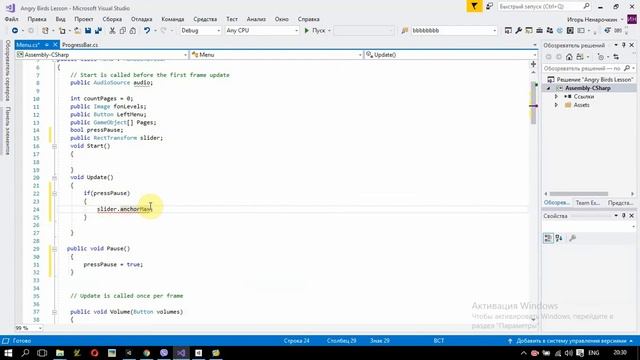The width and height of the screenshot is (640, 360).
Task: Click the Copy toolbar icon
Action: (122, 31)
